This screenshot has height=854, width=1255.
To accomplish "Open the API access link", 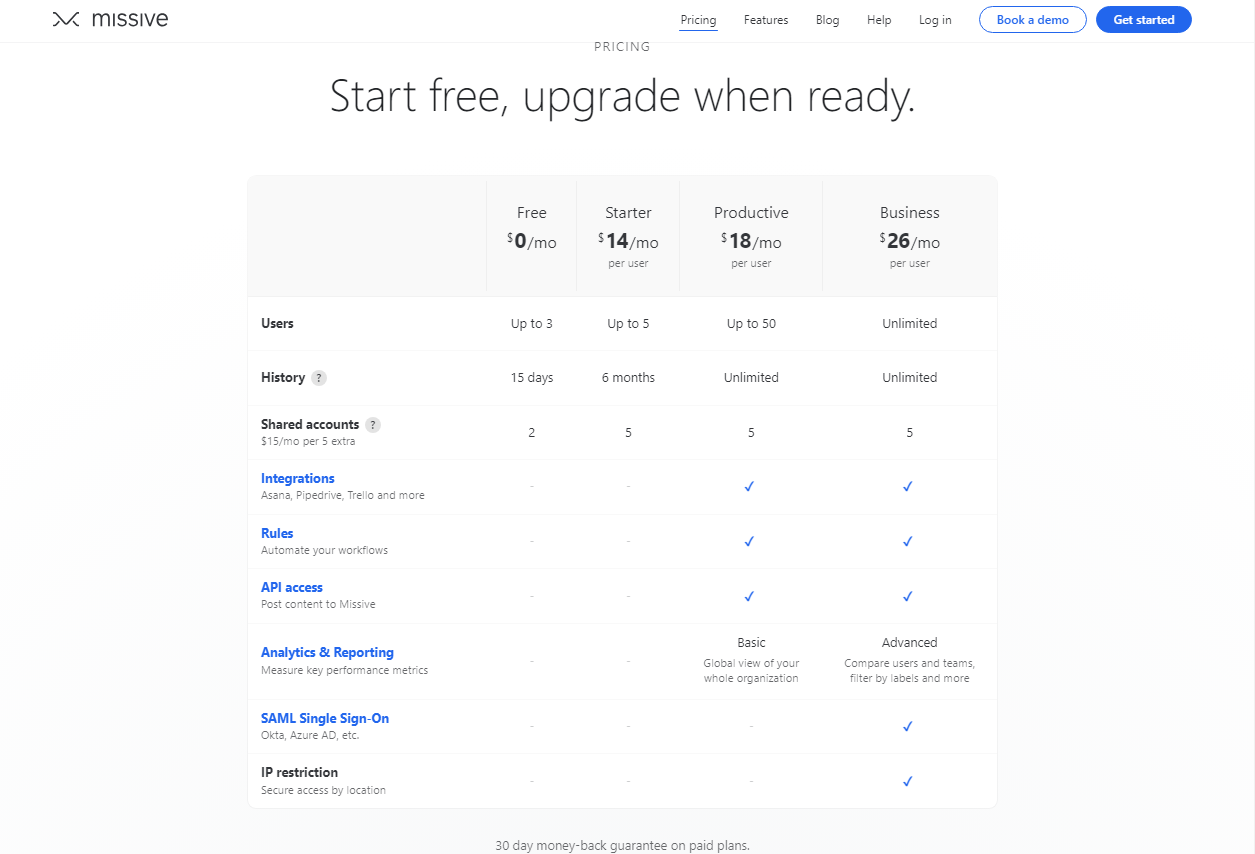I will pyautogui.click(x=292, y=588).
